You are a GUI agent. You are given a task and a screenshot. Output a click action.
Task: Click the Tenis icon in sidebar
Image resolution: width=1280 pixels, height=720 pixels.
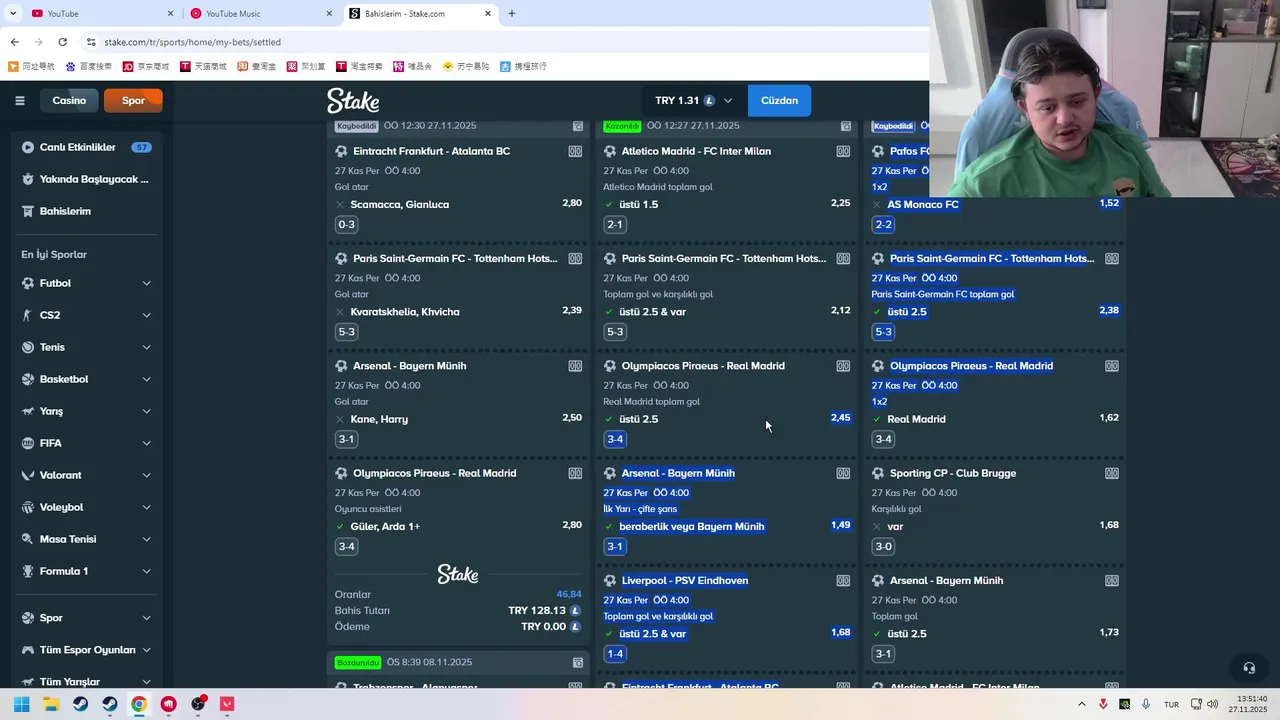click(28, 347)
